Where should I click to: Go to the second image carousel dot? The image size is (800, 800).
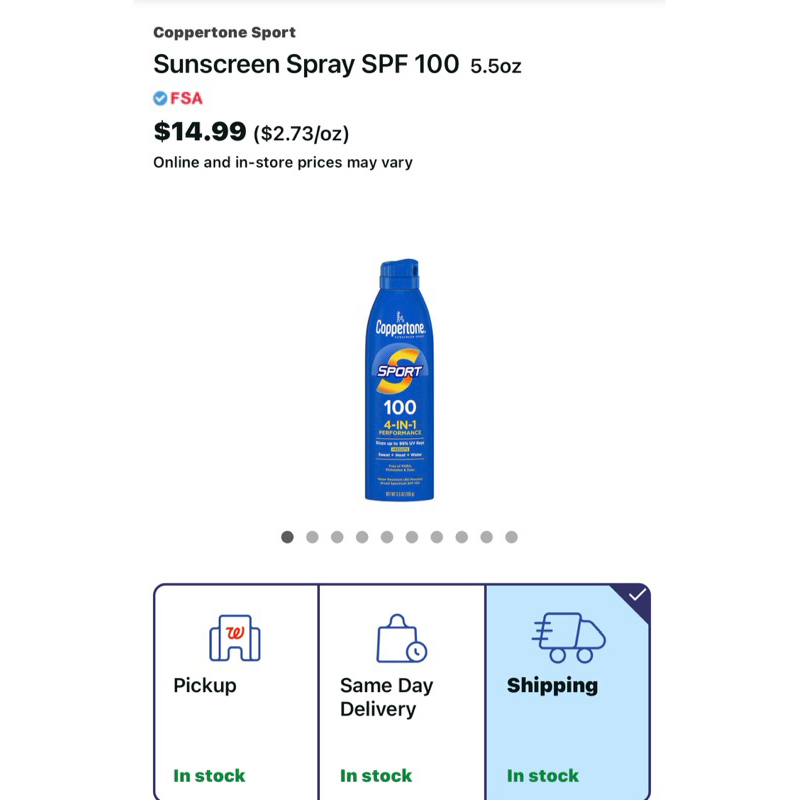[x=312, y=537]
